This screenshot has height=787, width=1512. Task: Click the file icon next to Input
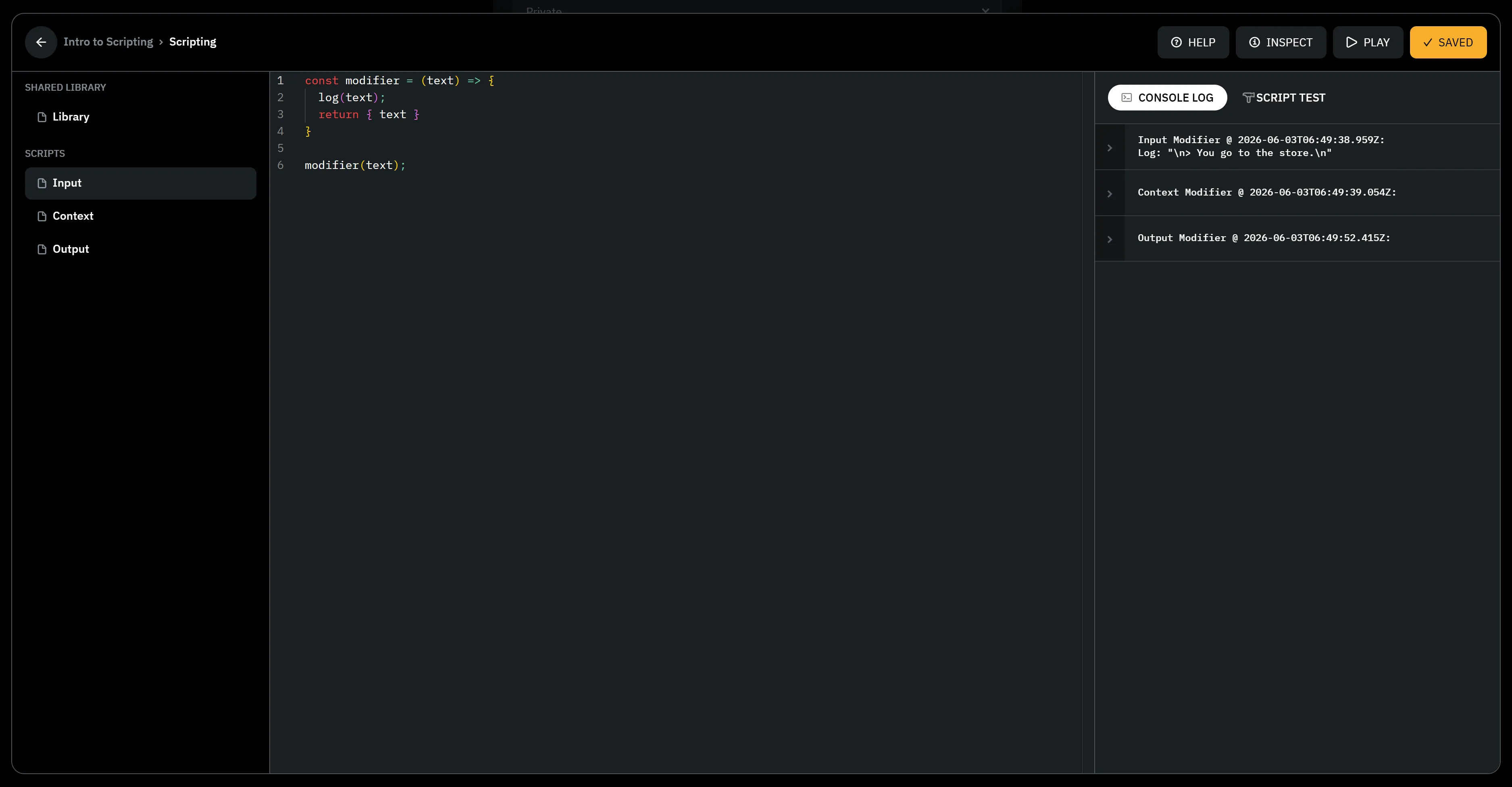42,183
